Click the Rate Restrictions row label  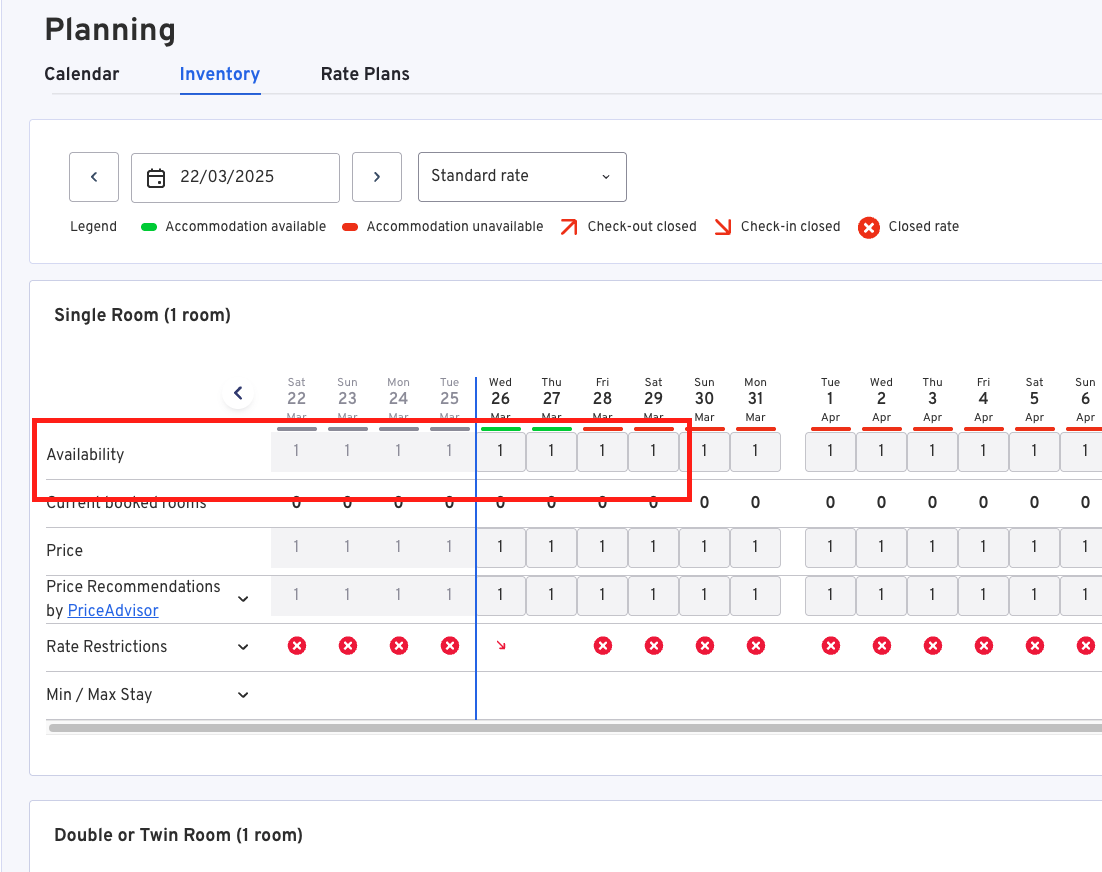click(107, 646)
